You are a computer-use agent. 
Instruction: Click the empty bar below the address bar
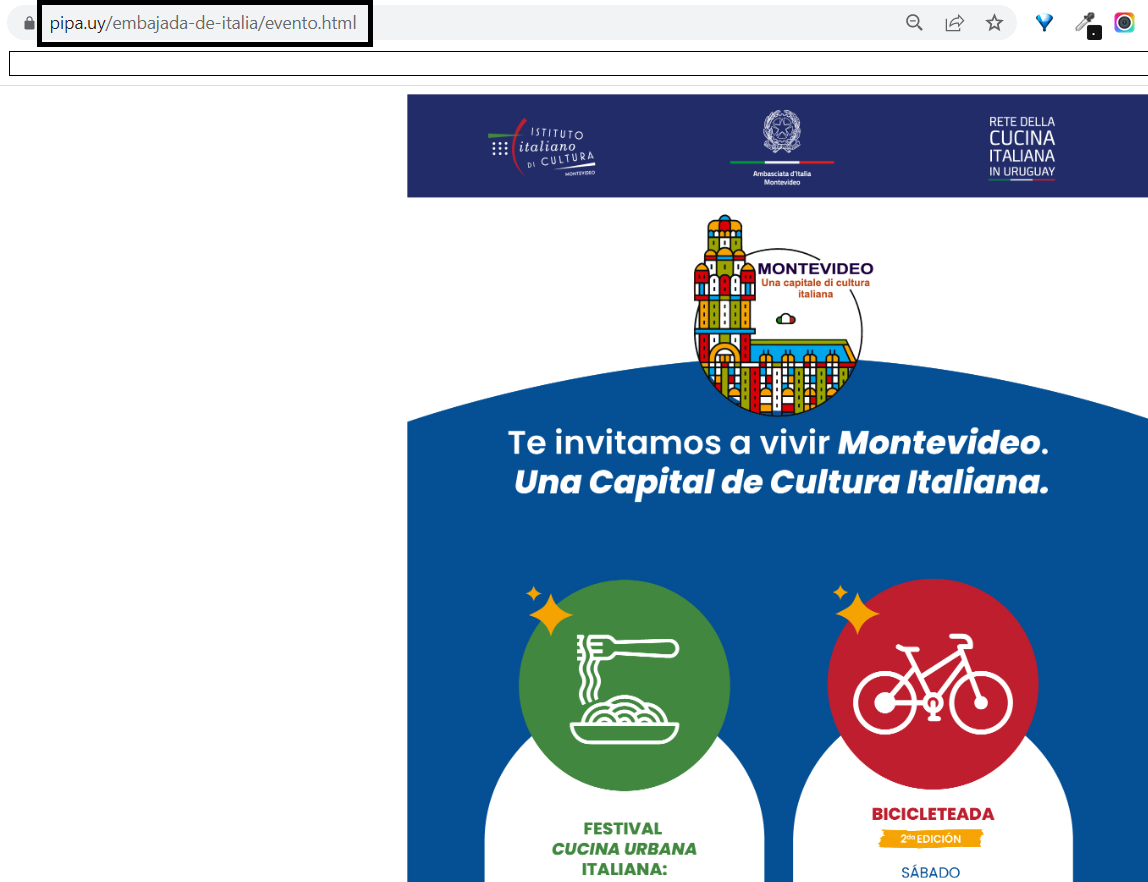click(x=578, y=64)
